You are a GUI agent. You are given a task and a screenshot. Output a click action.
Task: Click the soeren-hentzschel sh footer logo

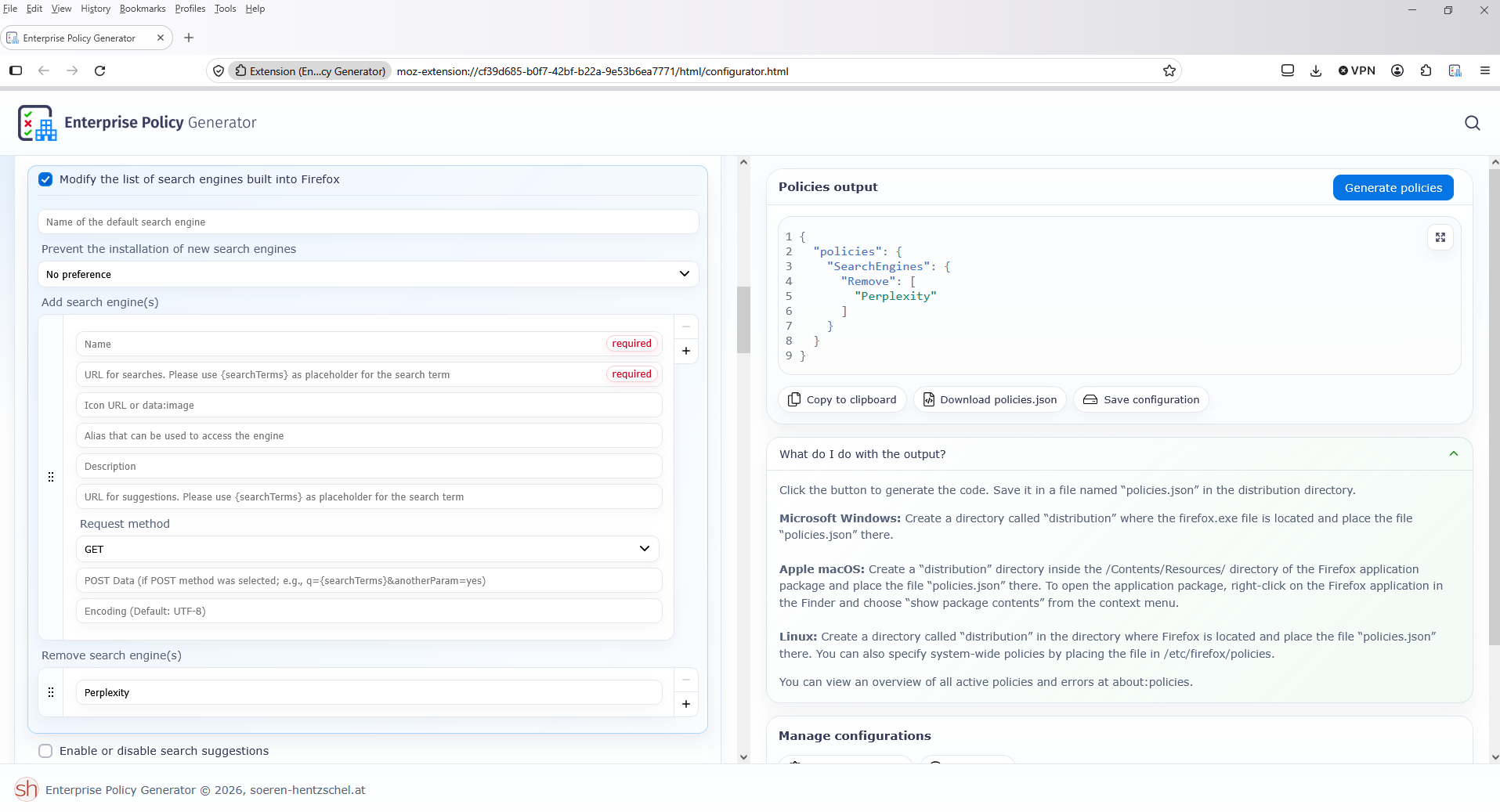26,789
